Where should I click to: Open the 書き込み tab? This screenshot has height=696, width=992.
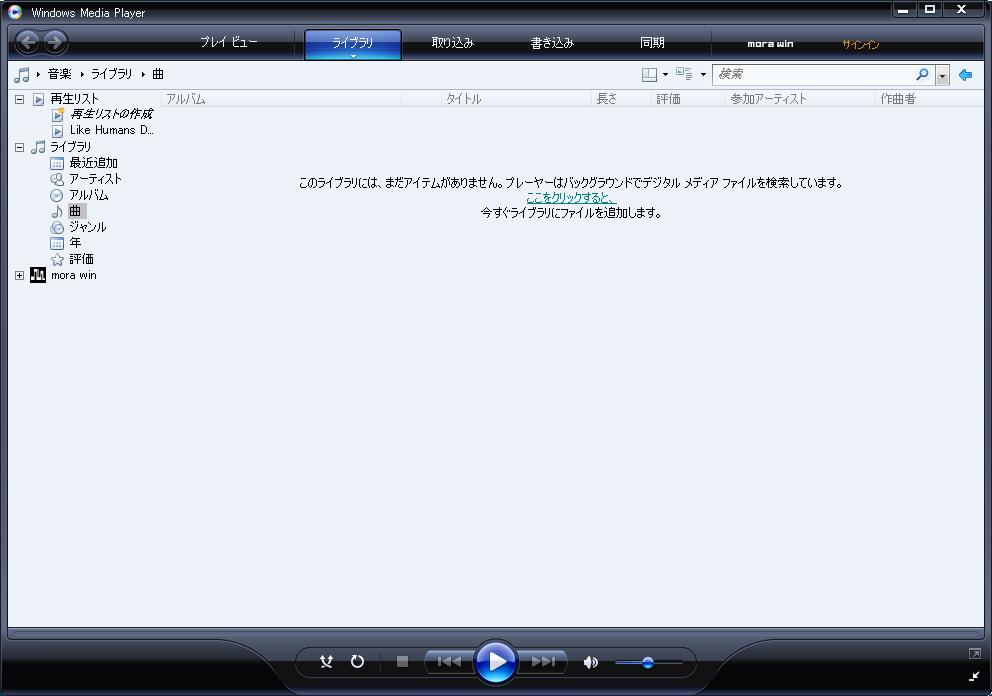click(552, 43)
